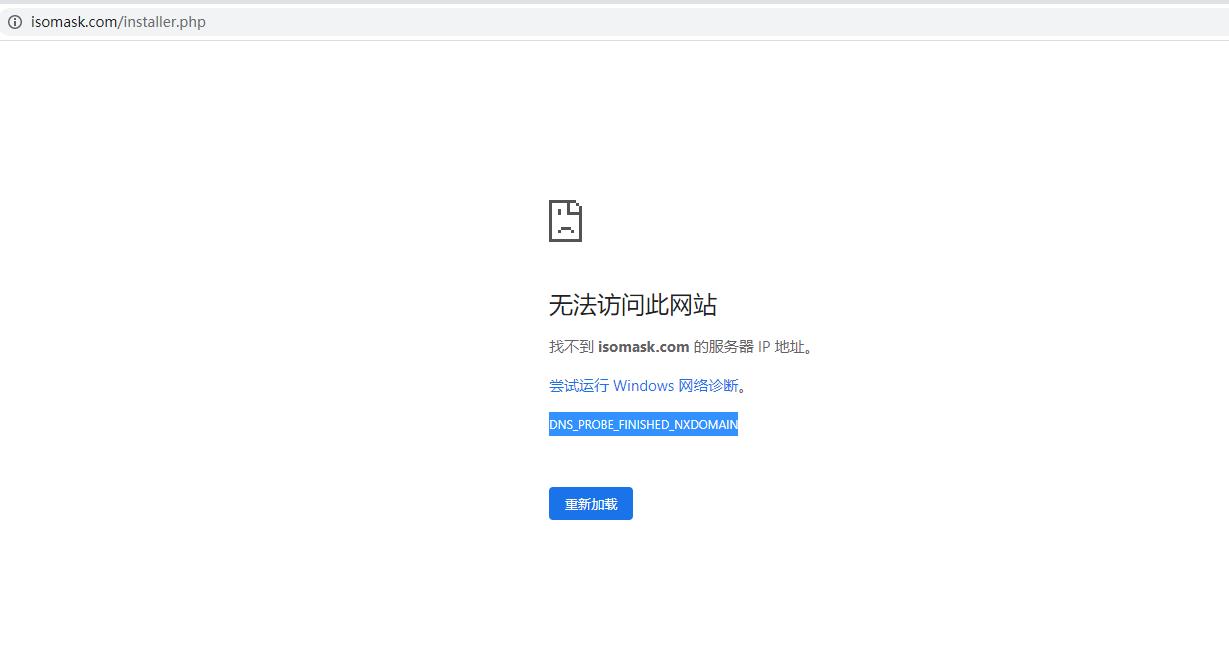Click the highlighted DNS_PROBE_FINISHED_NXDOMAIN error code
Screen dimensions: 1229x659
pyautogui.click(x=643, y=425)
